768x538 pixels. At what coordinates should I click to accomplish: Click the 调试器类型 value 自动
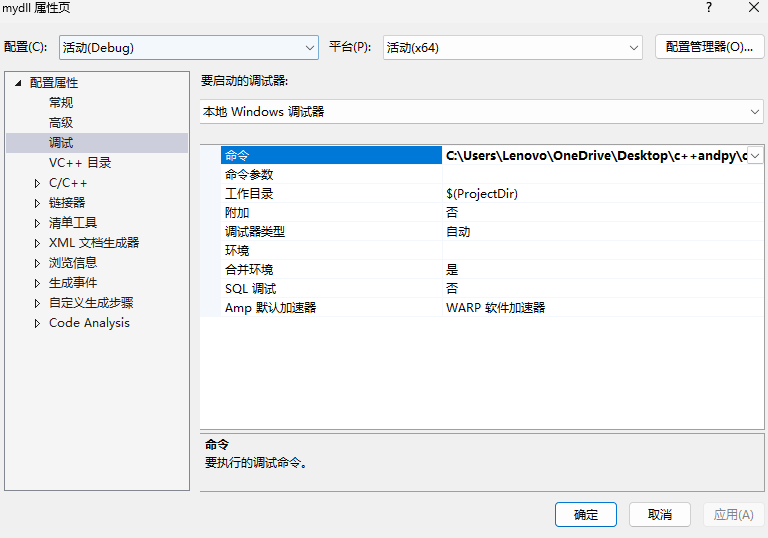click(x=458, y=231)
